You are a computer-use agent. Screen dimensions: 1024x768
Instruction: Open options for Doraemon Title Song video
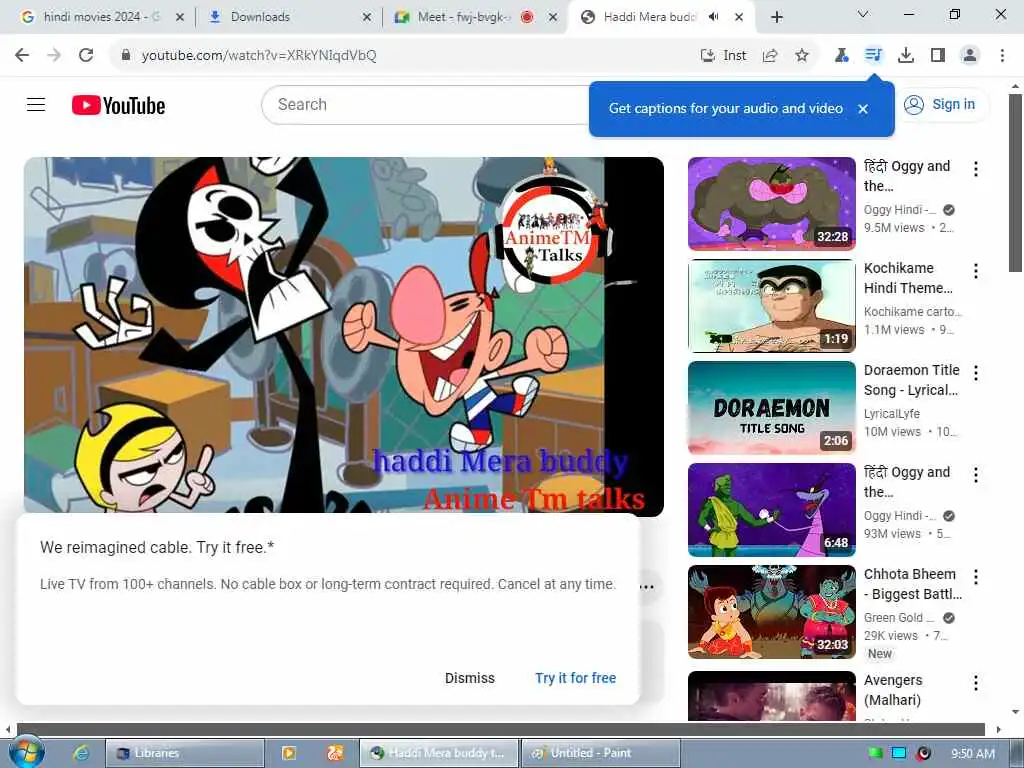[x=976, y=373]
